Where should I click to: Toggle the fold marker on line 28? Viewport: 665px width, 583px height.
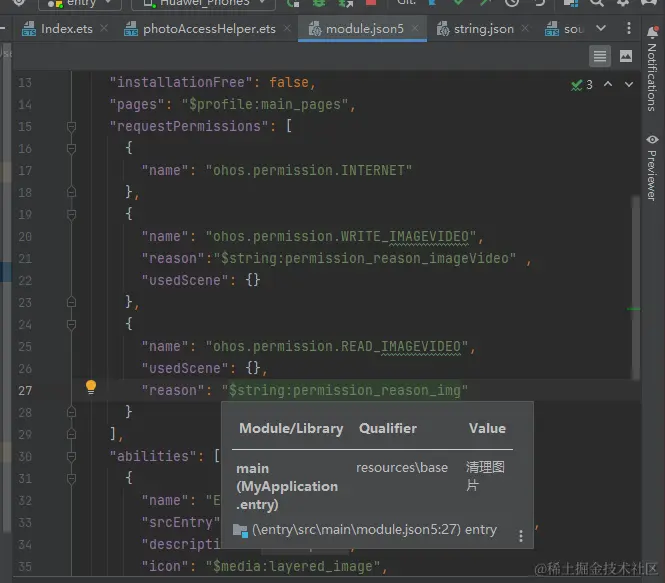tap(71, 412)
